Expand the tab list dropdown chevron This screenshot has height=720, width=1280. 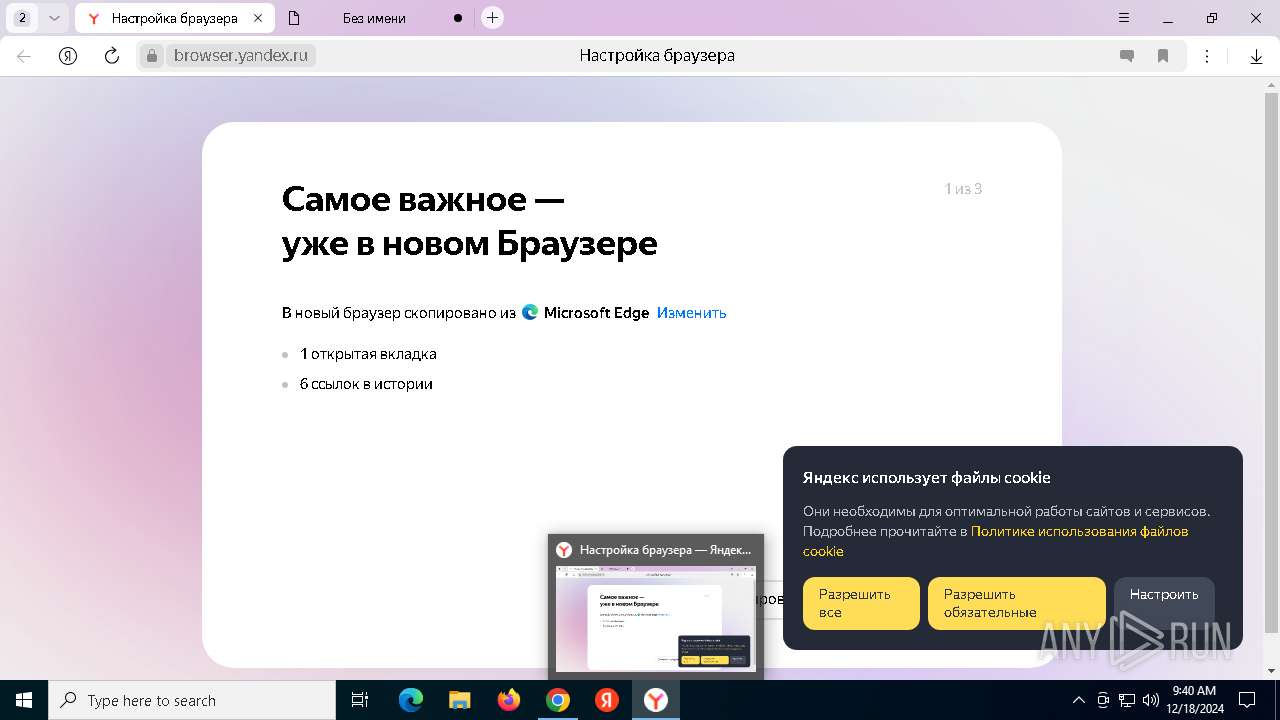pos(54,18)
